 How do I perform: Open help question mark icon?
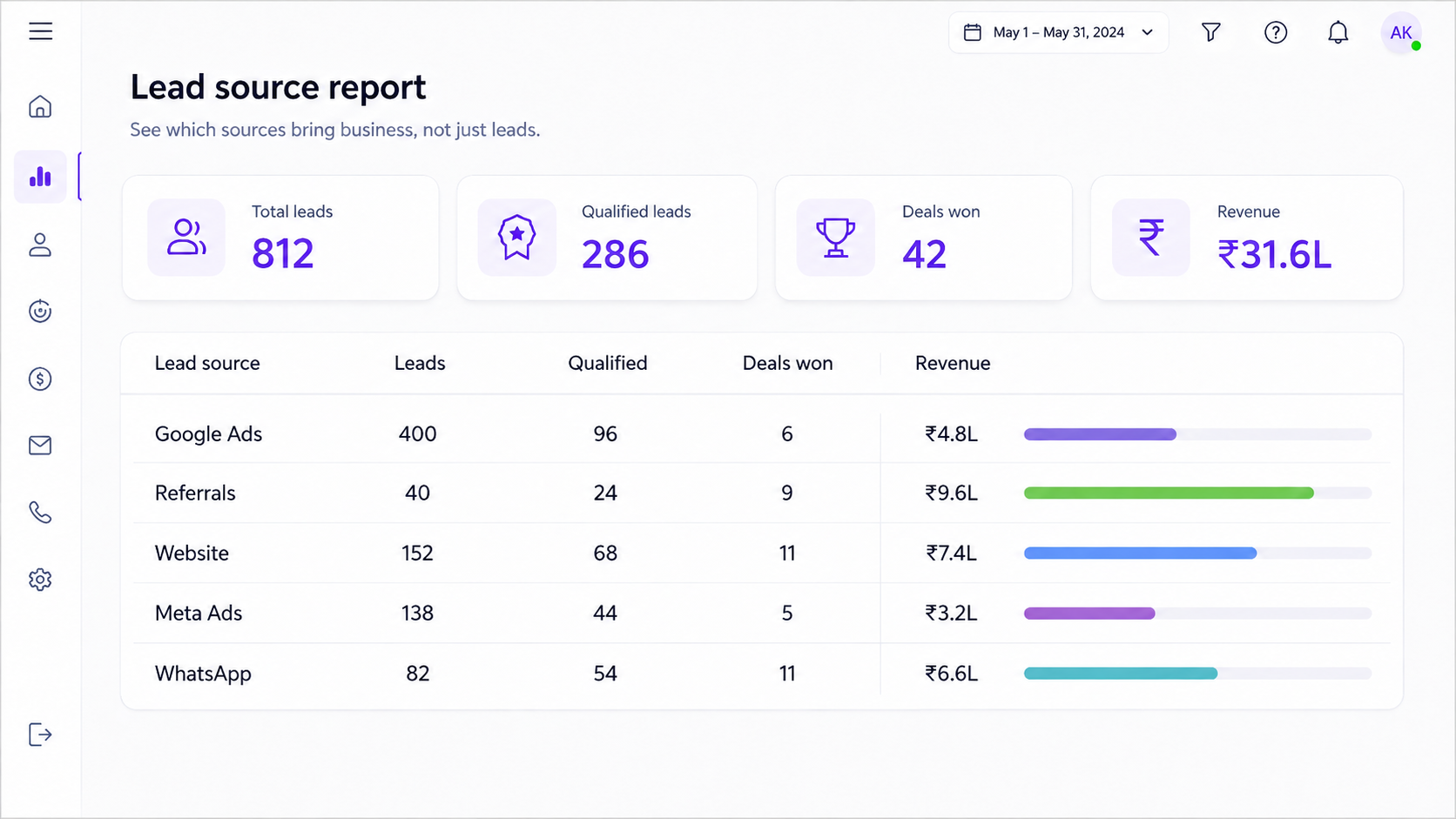tap(1276, 32)
